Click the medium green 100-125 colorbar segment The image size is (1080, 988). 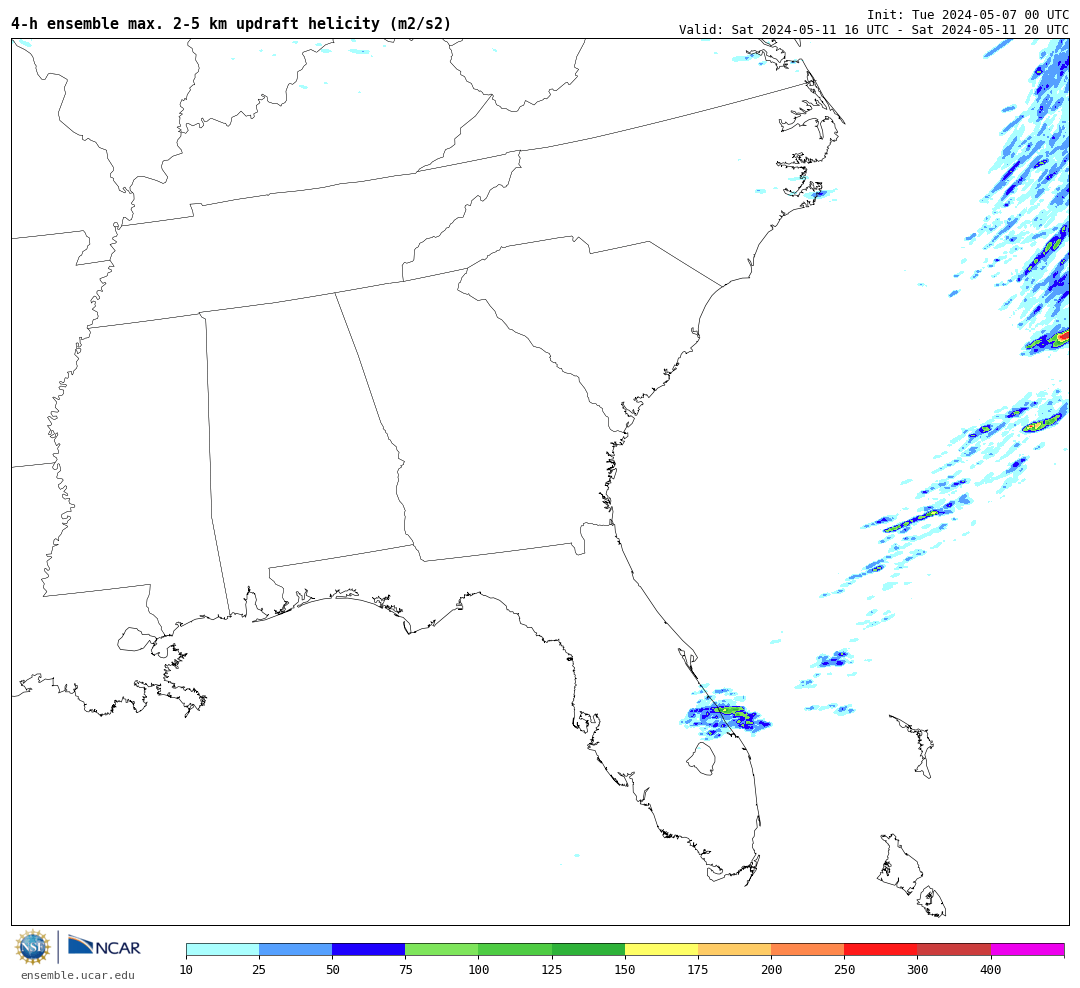click(515, 949)
